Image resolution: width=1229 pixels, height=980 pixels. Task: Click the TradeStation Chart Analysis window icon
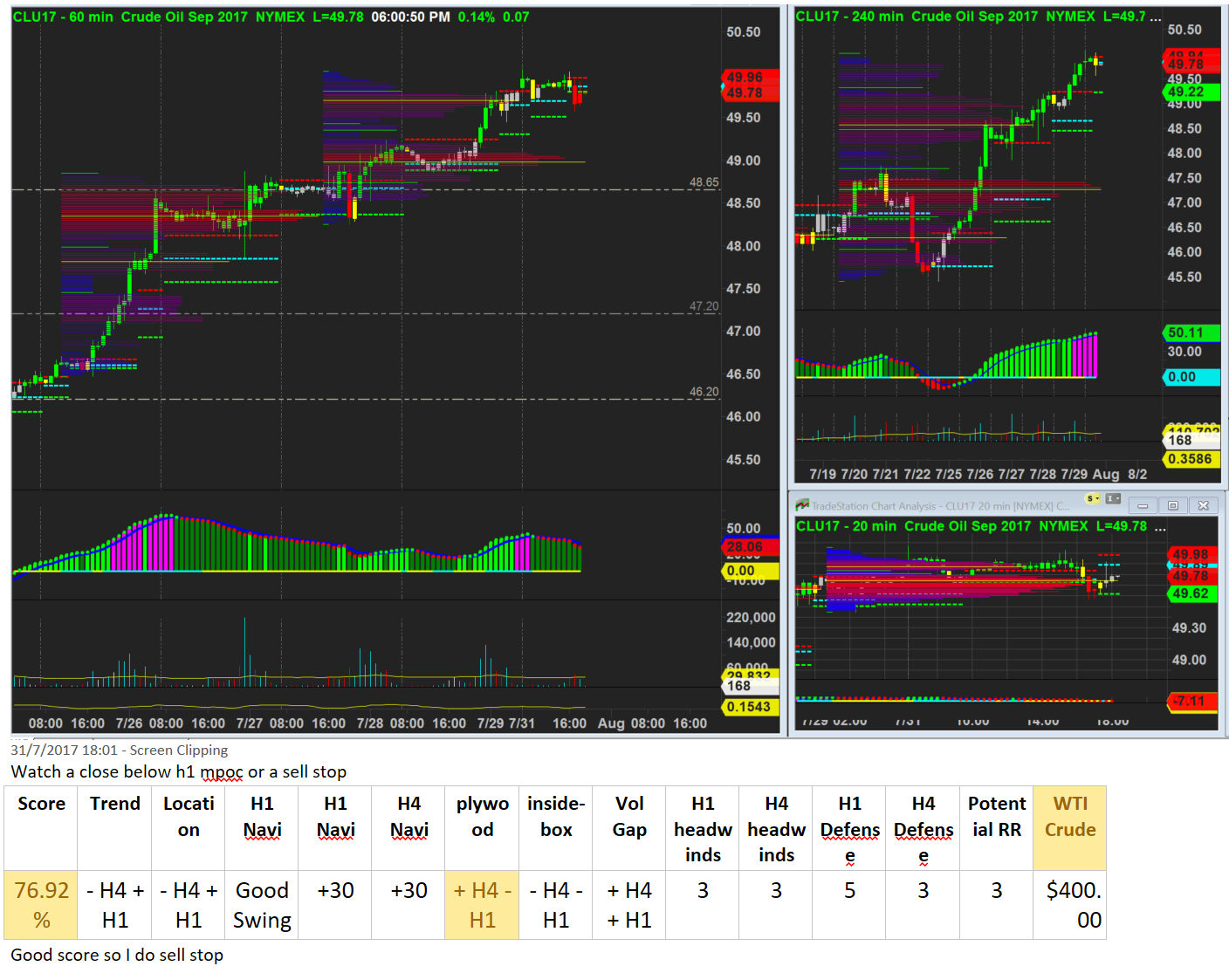point(802,505)
